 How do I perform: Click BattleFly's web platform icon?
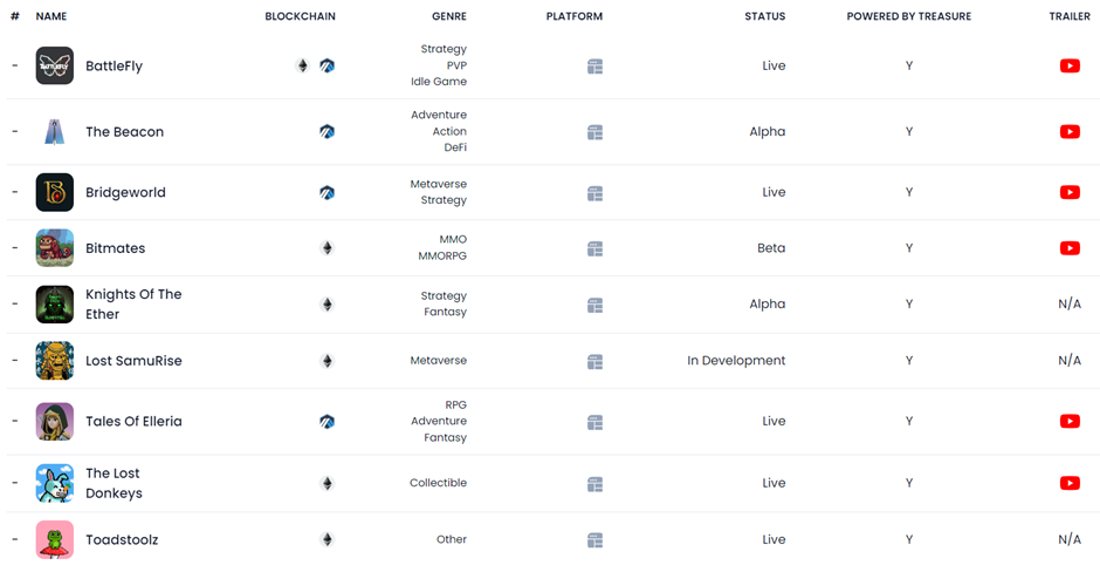pos(595,67)
